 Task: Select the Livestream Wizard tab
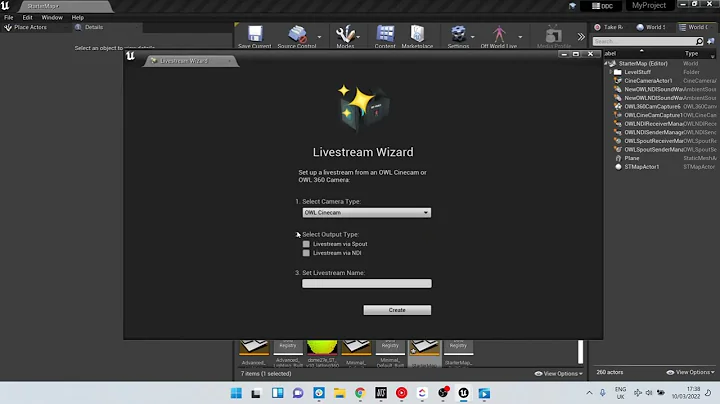pyautogui.click(x=190, y=61)
